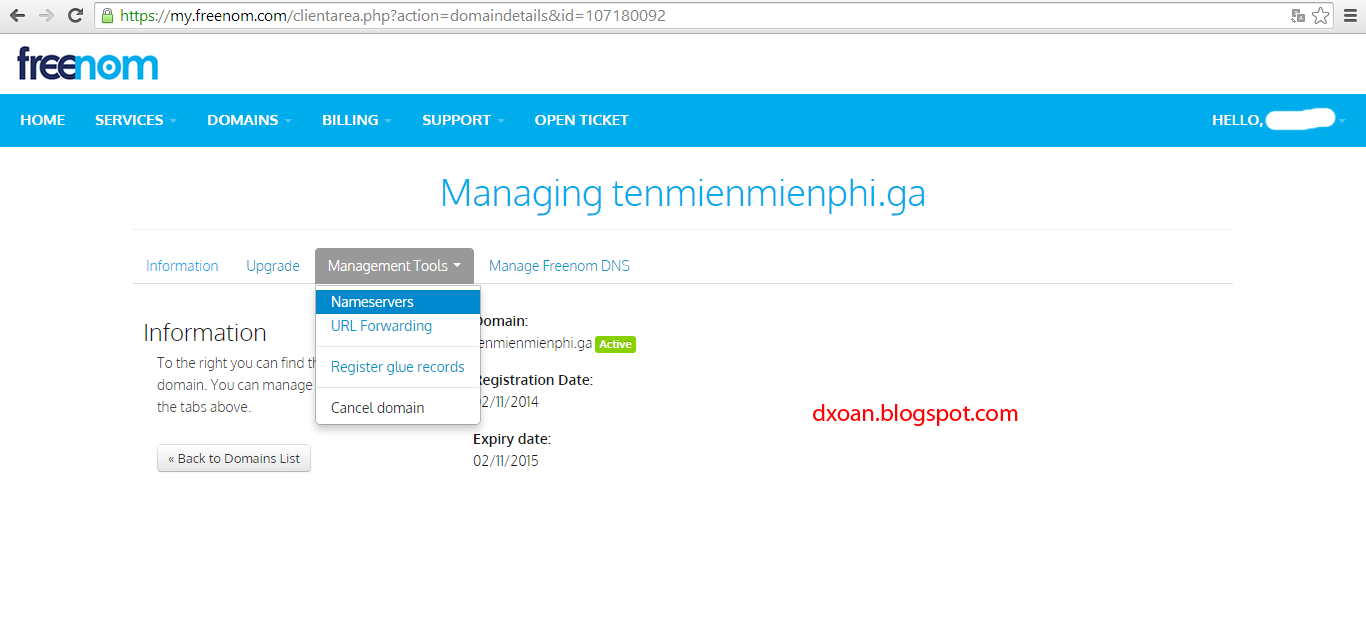The height and width of the screenshot is (627, 1366).
Task: Expand the SERVICES dropdown menu
Action: point(136,120)
